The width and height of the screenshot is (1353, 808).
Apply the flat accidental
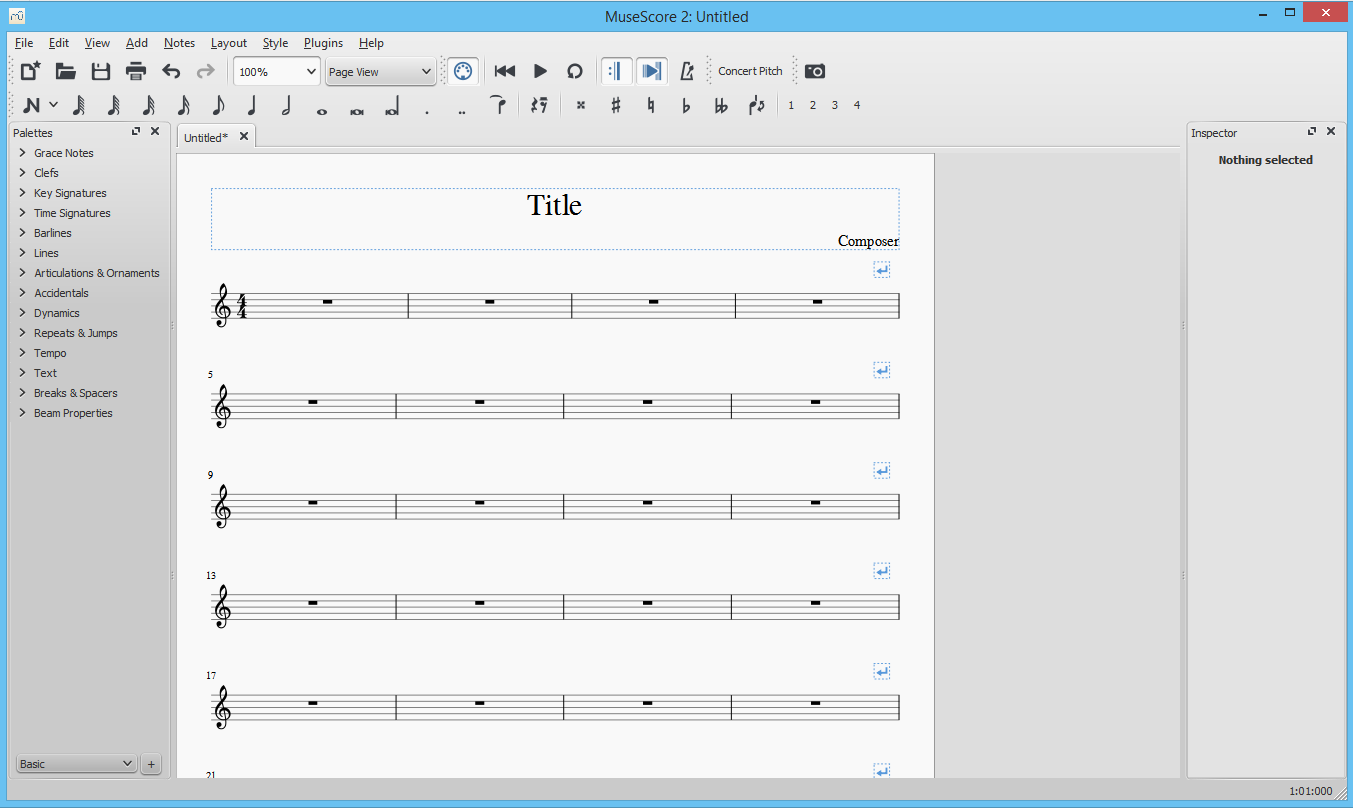[686, 105]
